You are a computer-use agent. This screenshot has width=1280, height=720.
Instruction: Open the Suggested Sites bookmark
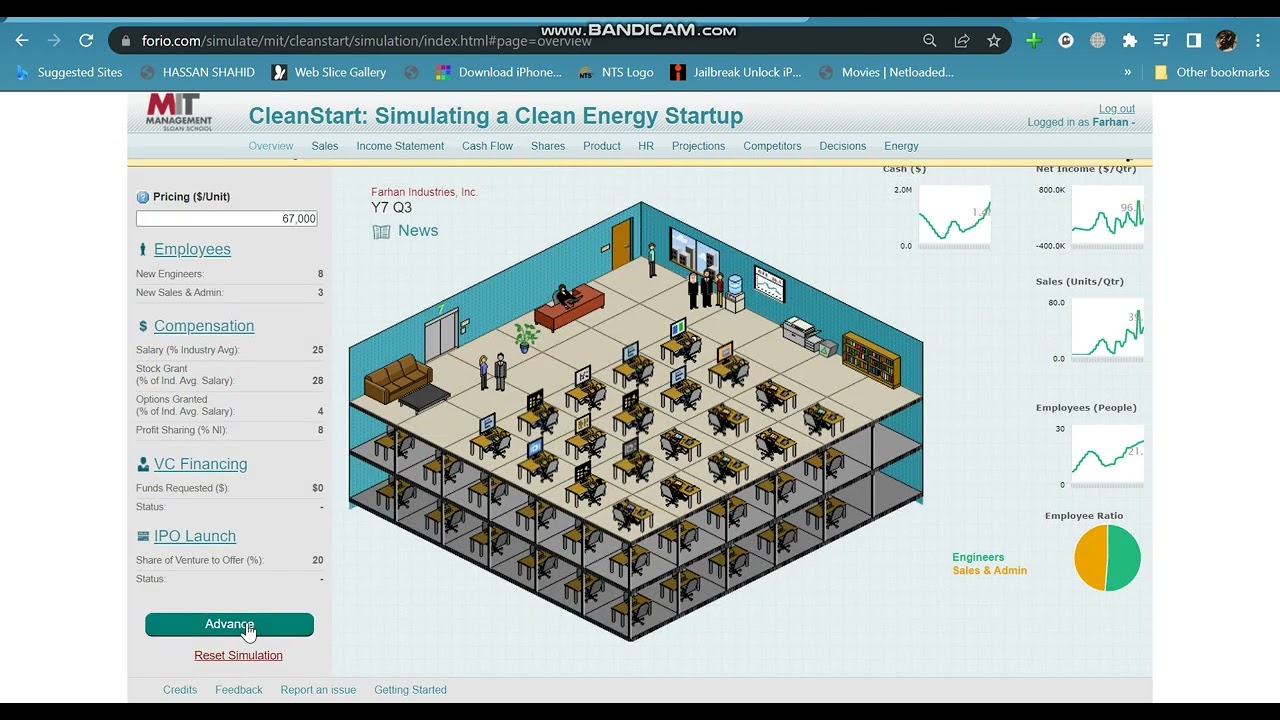[x=69, y=72]
